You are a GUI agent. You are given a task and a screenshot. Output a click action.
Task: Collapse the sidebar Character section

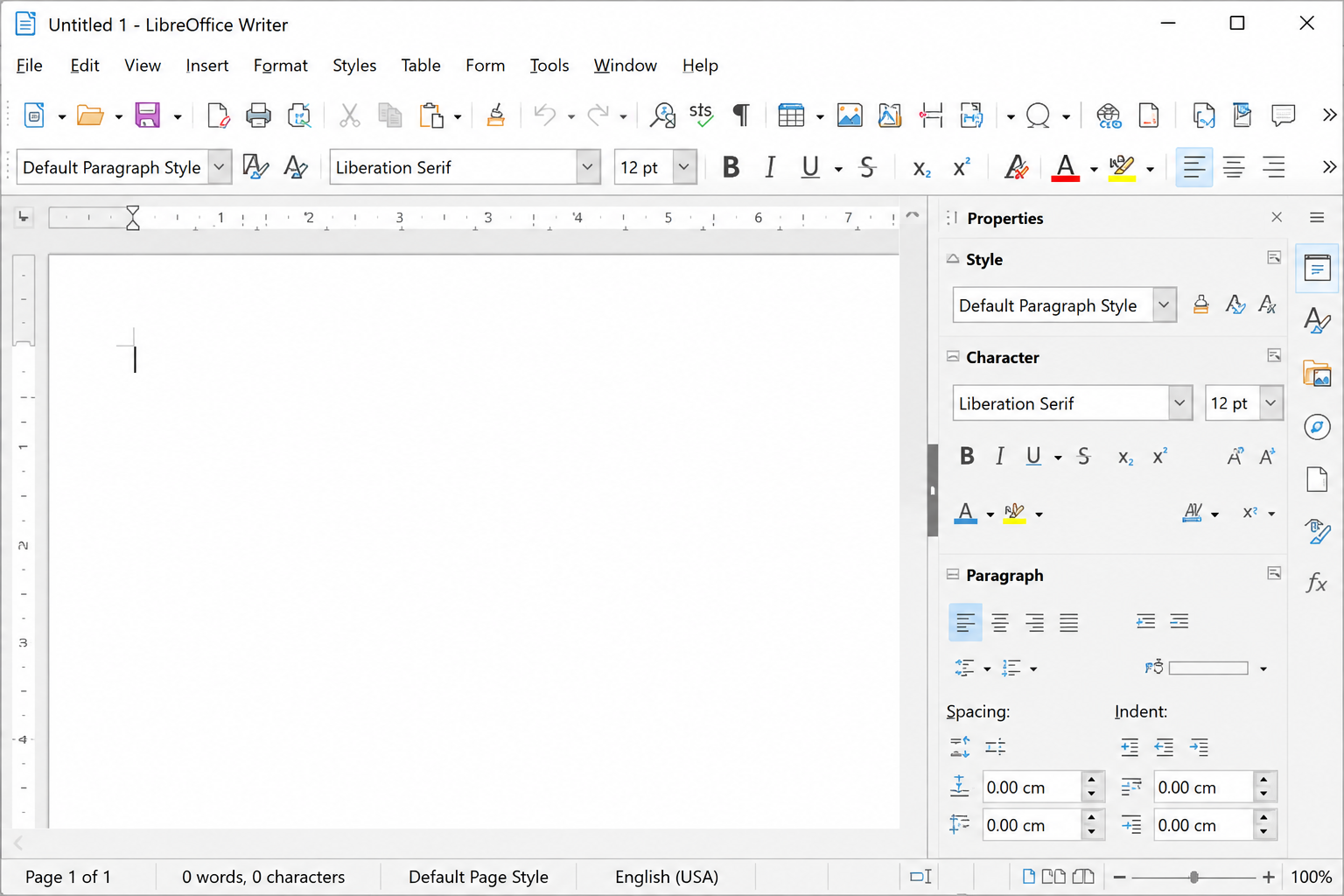coord(953,357)
